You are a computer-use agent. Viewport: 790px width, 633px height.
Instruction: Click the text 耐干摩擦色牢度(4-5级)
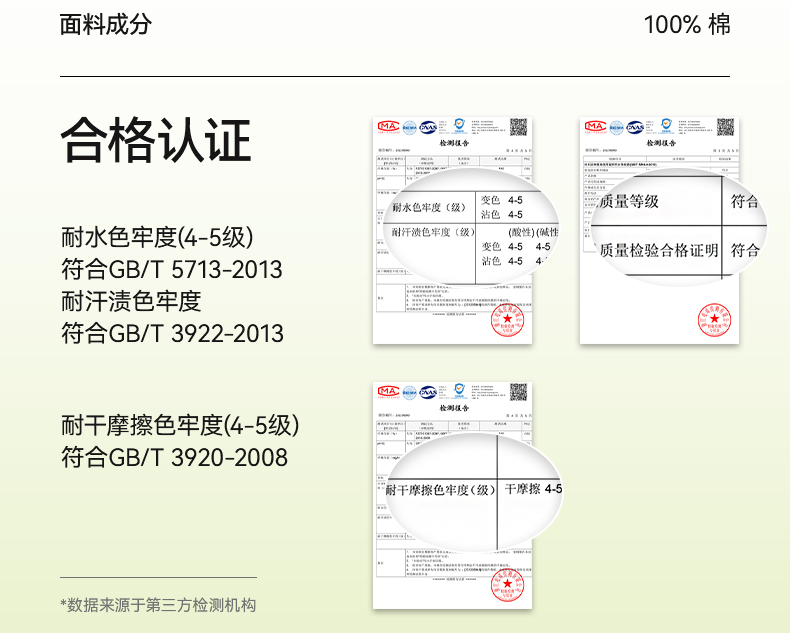180,425
